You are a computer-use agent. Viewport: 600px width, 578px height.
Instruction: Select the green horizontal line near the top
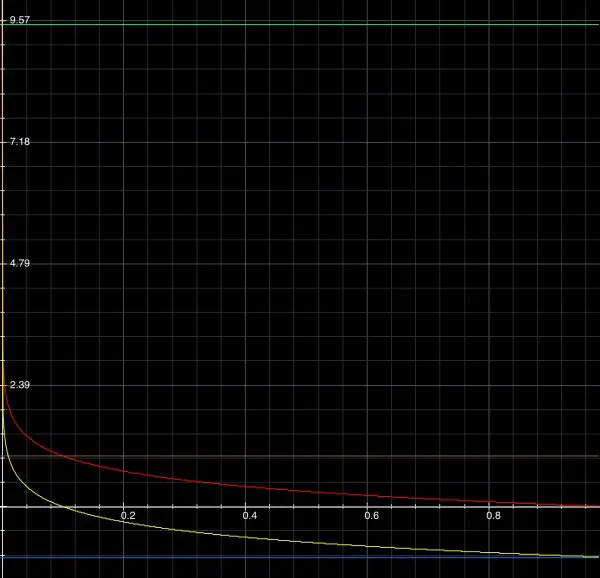click(300, 24)
